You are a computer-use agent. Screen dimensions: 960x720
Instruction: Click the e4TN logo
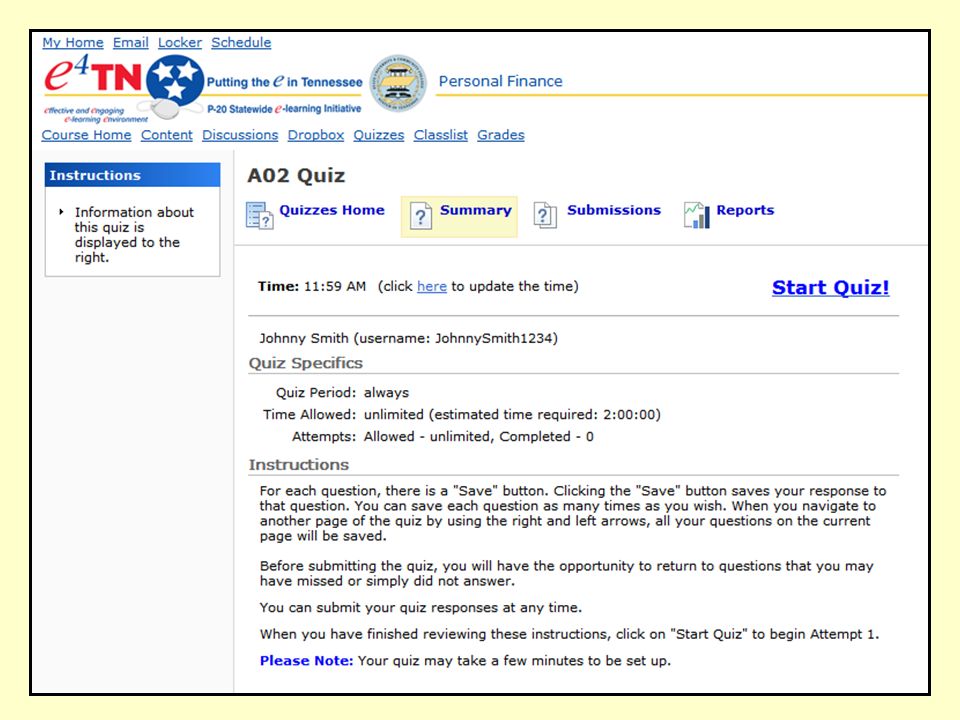tap(92, 75)
